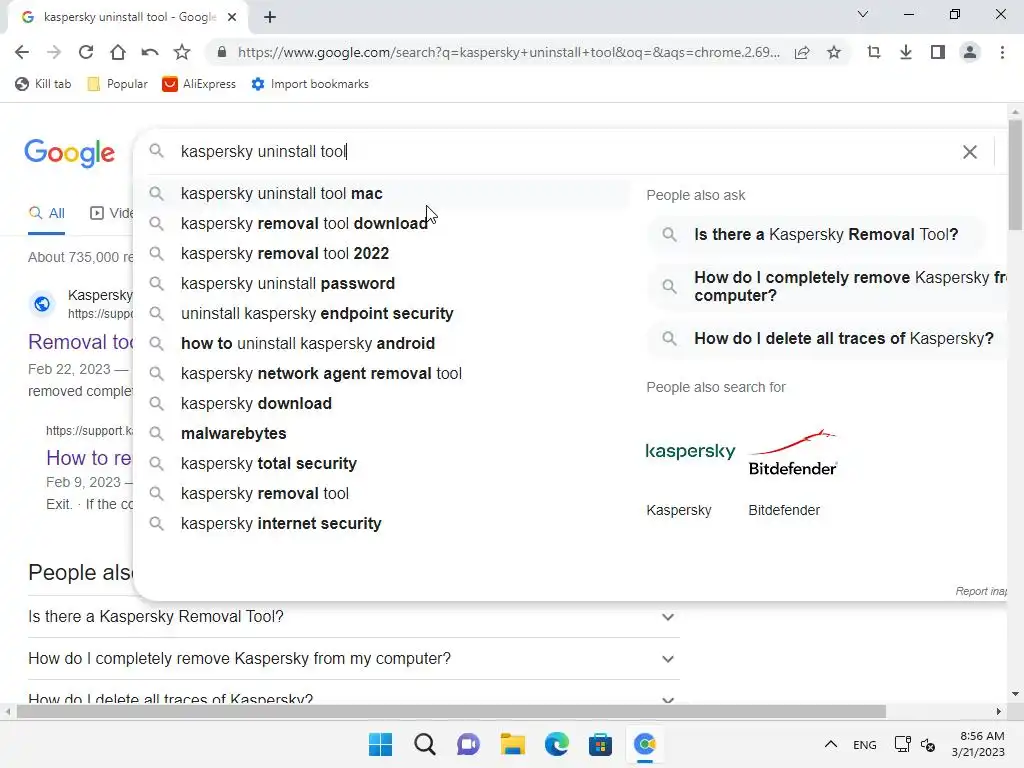
Task: Bookmark this page with the address bar star
Action: [x=834, y=52]
